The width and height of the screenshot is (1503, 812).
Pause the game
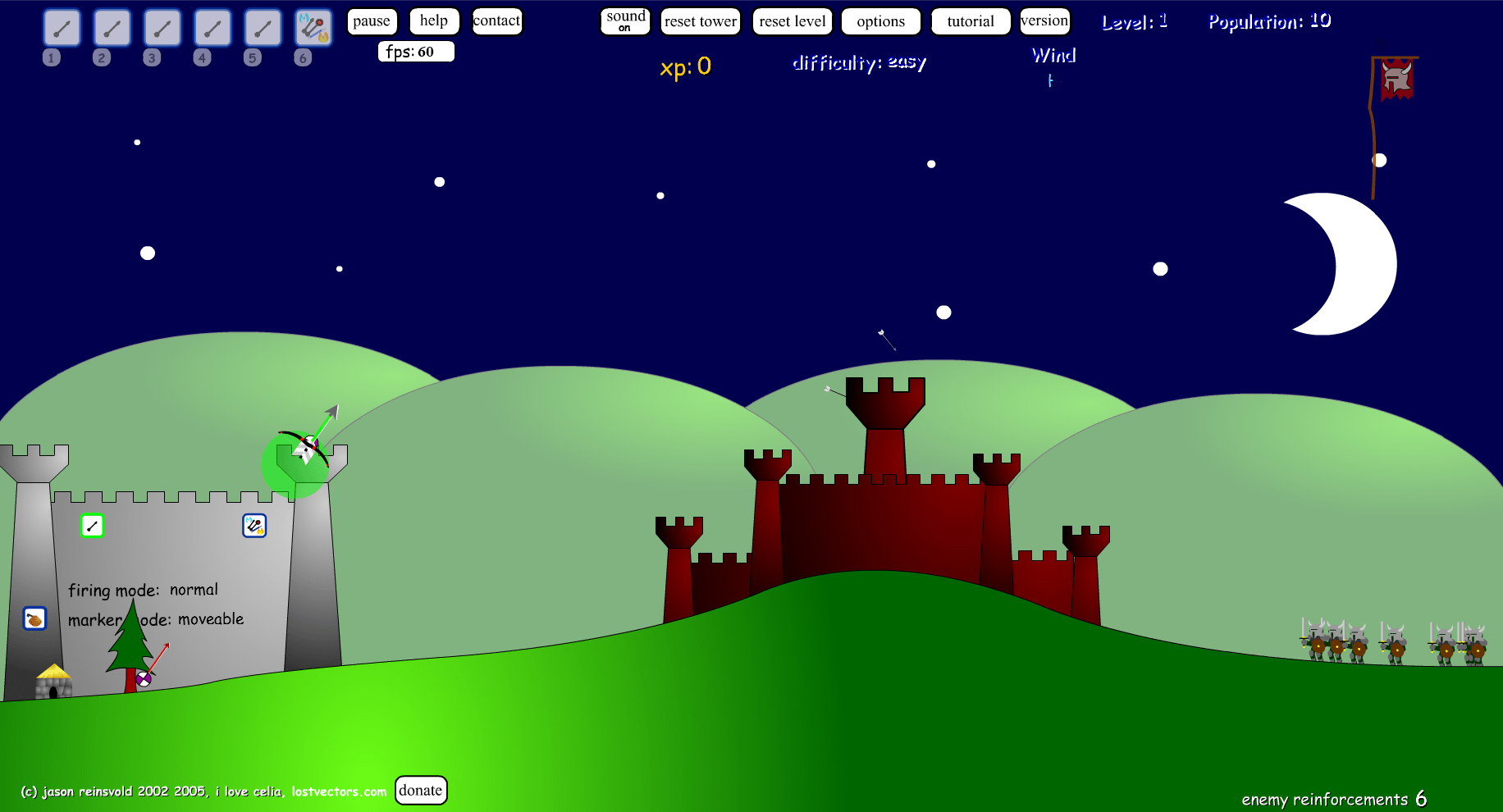372,21
